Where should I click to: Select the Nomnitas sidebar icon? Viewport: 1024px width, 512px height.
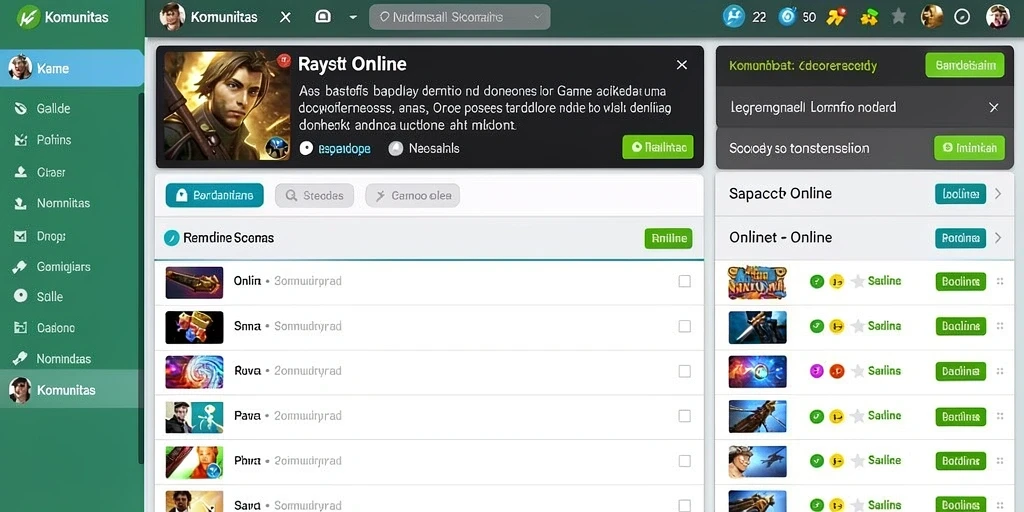21,203
